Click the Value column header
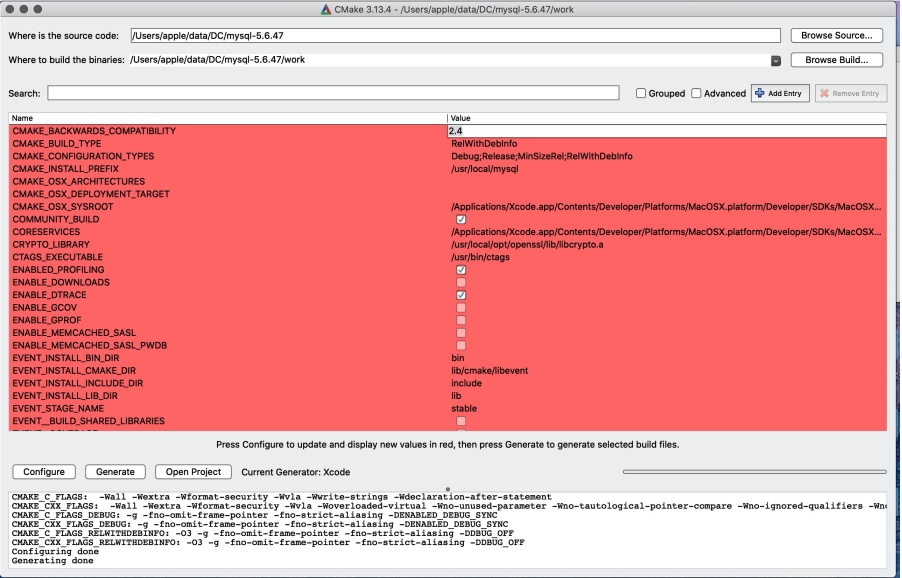 click(x=667, y=118)
